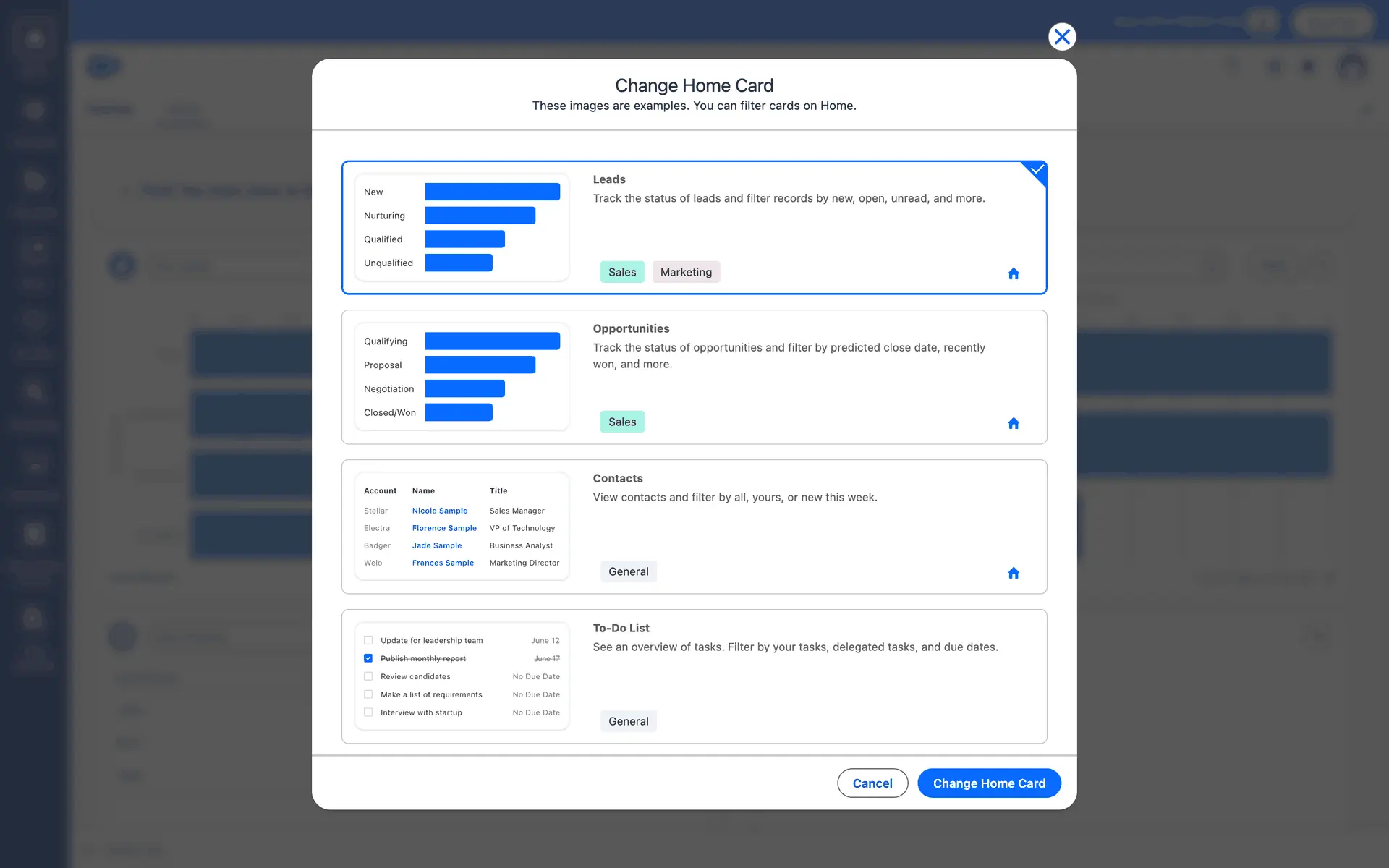Click the Leads bar chart thumbnail
Viewport: 1389px width, 868px height.
[462, 227]
